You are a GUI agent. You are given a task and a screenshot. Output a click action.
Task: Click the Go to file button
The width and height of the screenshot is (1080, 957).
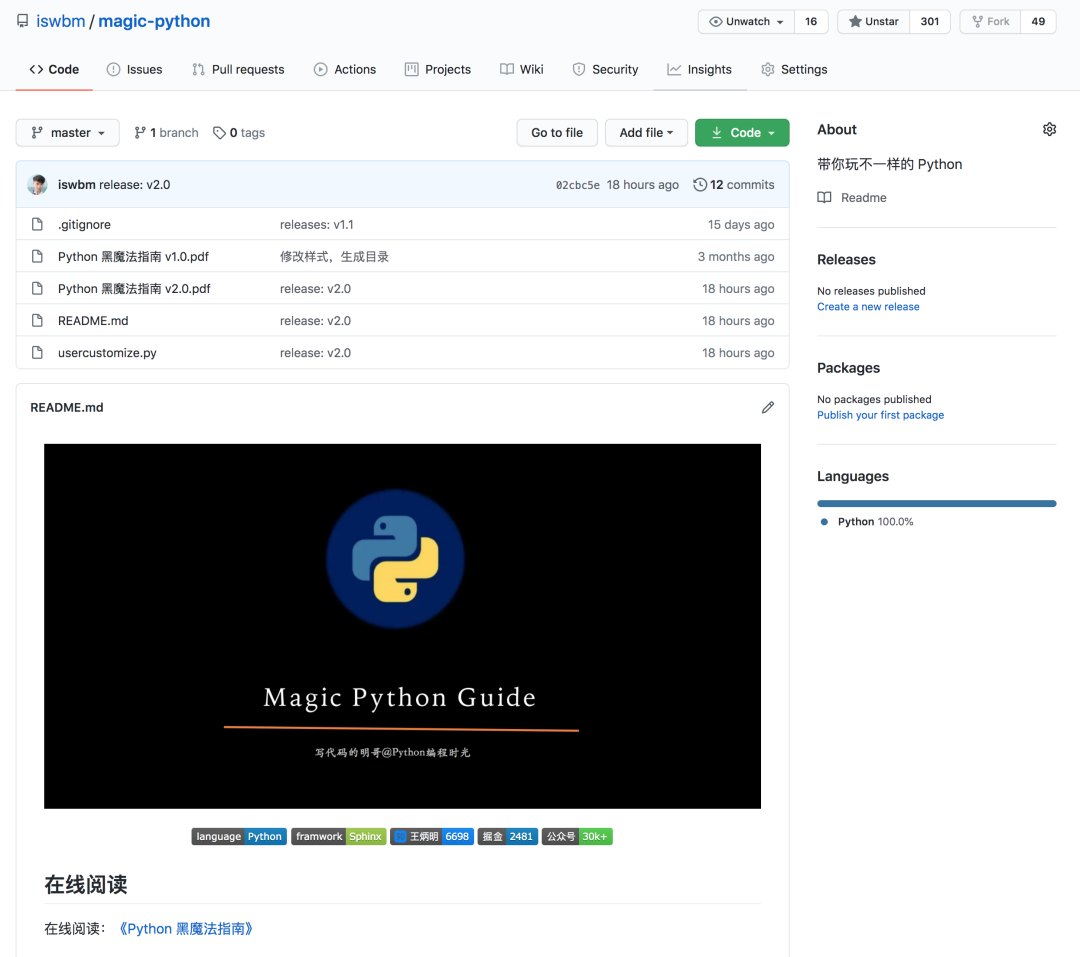557,133
